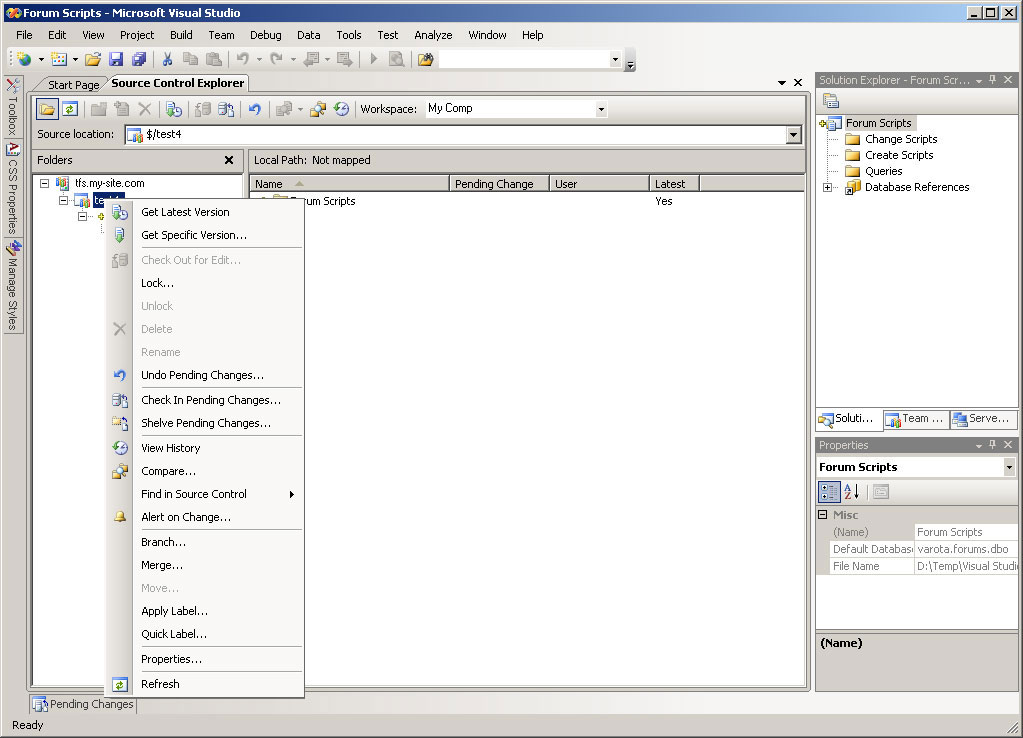Open the Pending Changes bottom tab
Viewport: 1023px width, 738px height.
[x=84, y=704]
